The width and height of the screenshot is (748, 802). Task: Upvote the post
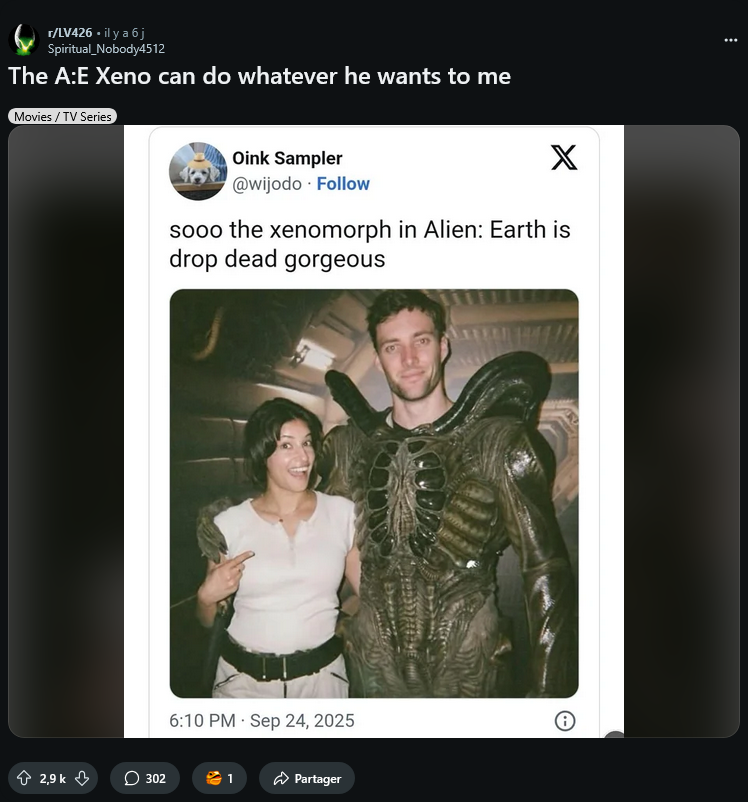25,778
